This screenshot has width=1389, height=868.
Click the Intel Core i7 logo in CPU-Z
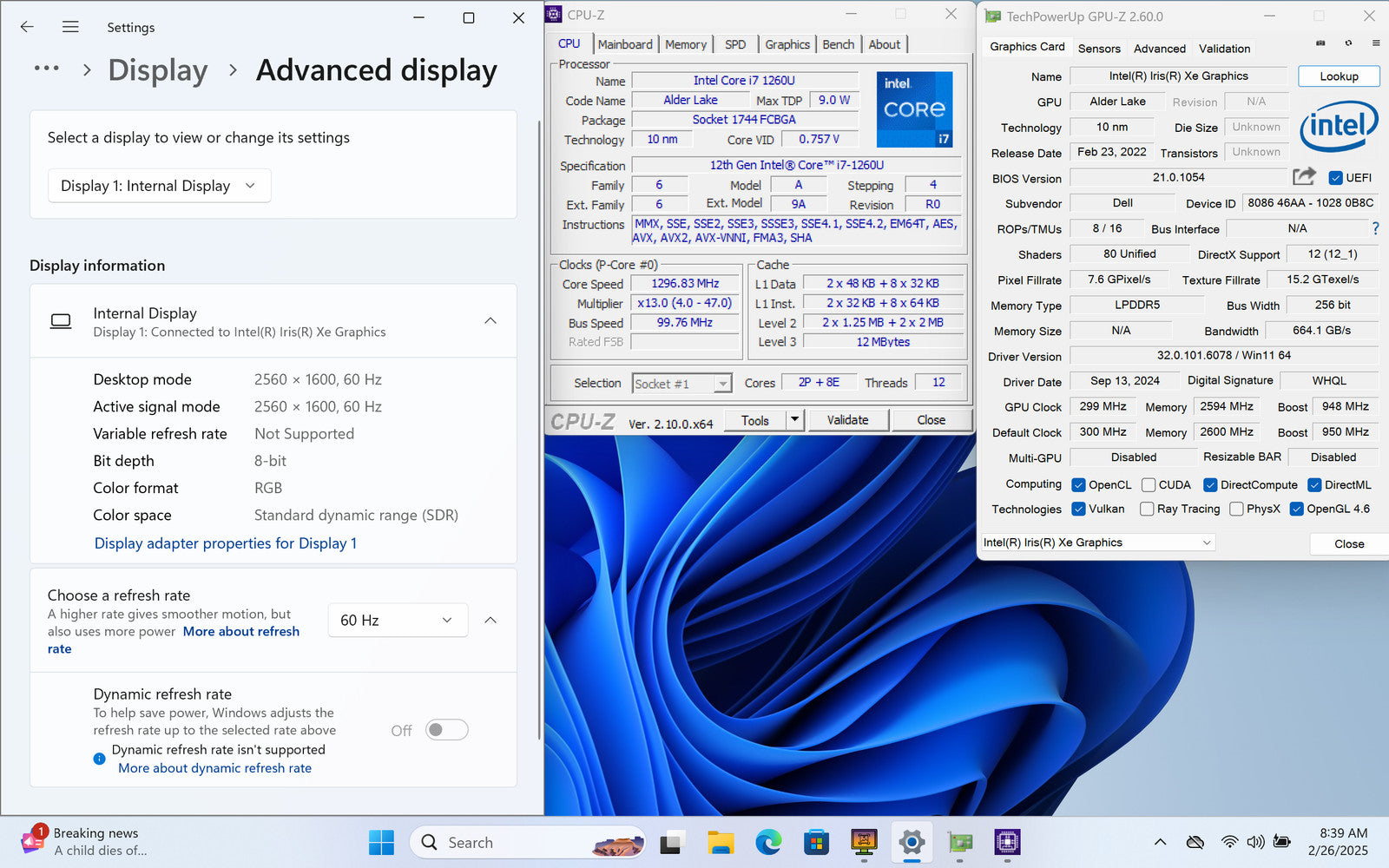pyautogui.click(x=914, y=109)
